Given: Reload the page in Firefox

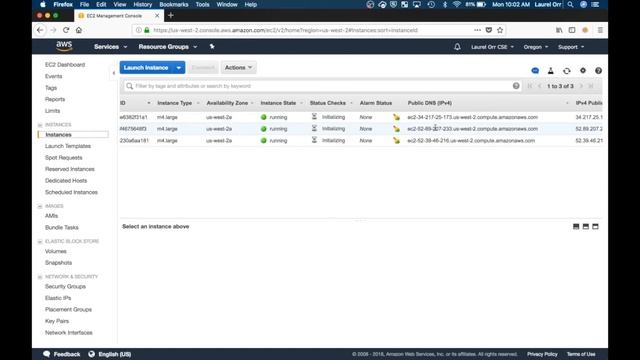Looking at the screenshot, I should (66, 30).
